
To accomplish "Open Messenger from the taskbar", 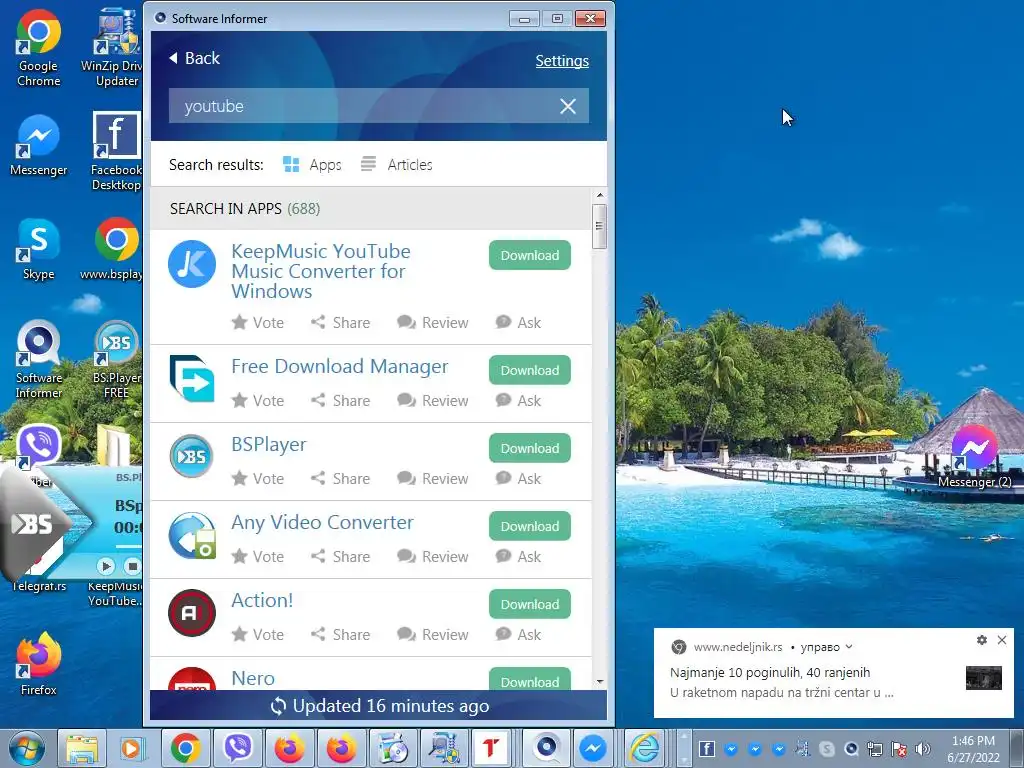I will (592, 748).
